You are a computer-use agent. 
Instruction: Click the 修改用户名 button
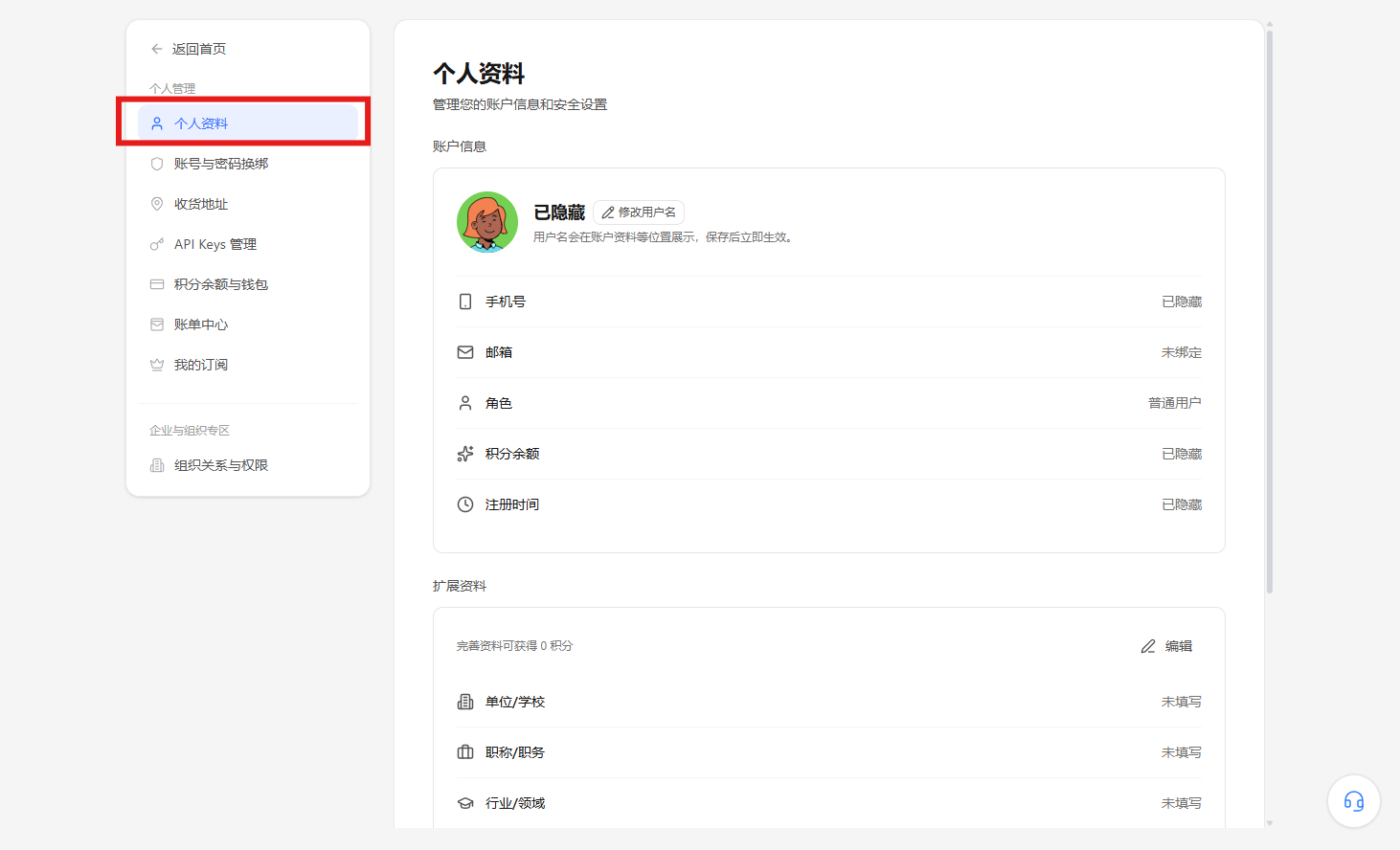639,212
